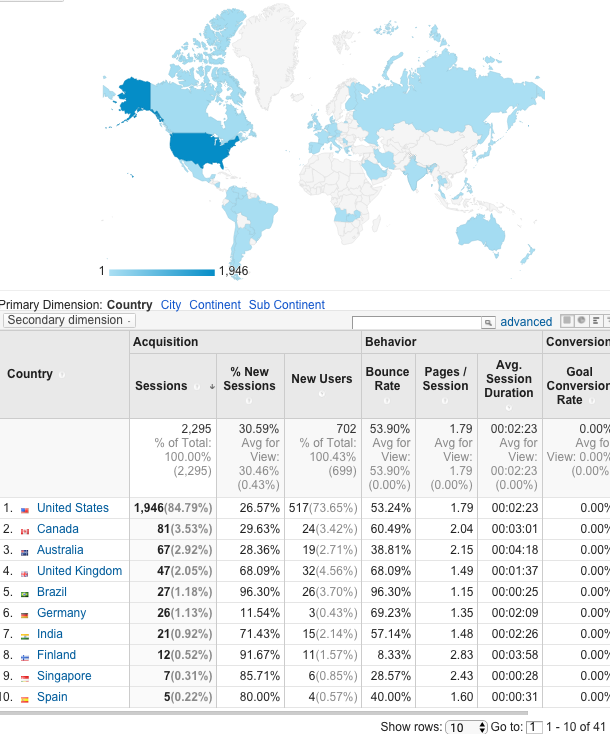
Task: Click the Germany flag icon
Action: (25, 615)
